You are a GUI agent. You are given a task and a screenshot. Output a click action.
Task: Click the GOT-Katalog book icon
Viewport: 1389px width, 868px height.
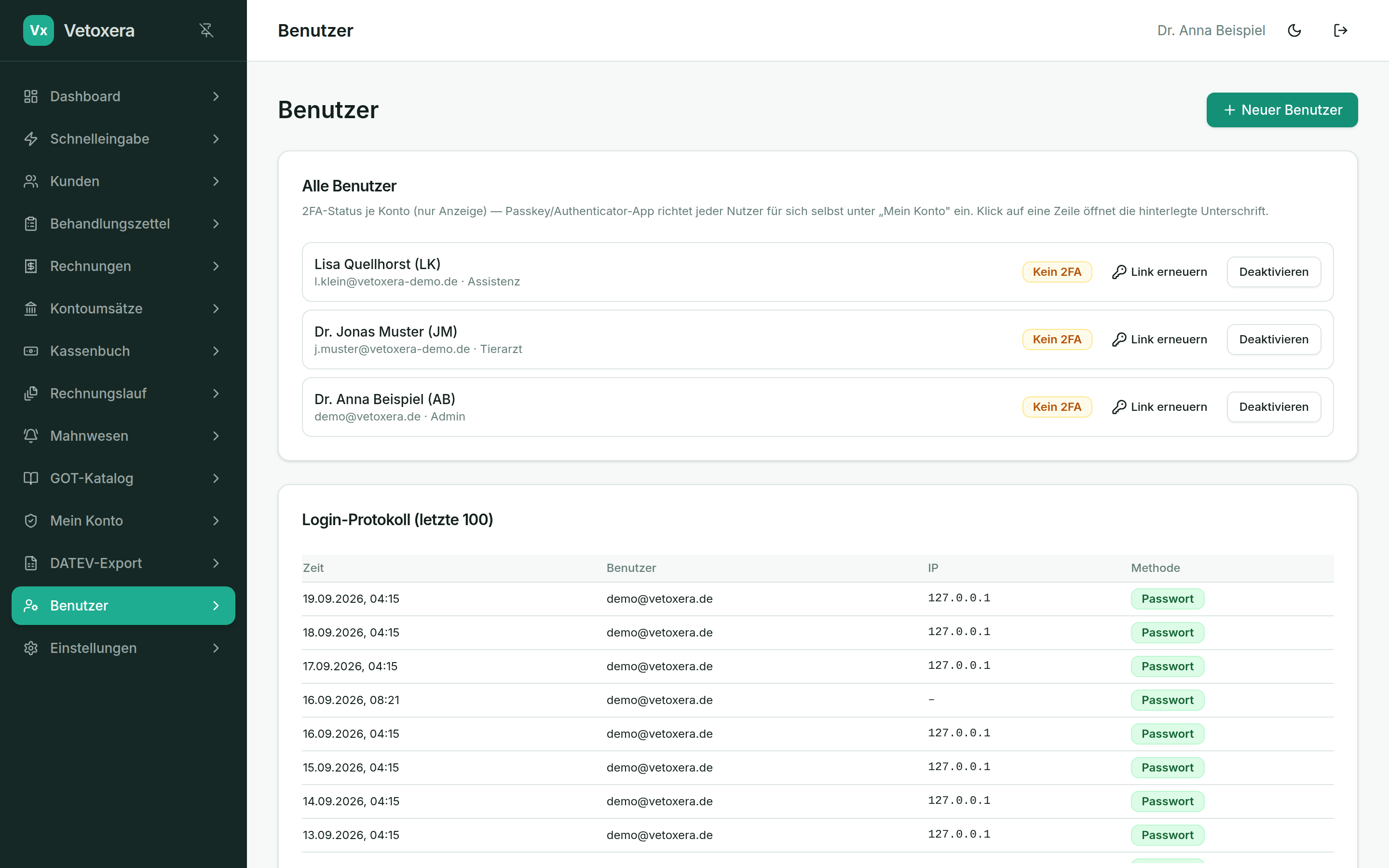pyautogui.click(x=31, y=479)
